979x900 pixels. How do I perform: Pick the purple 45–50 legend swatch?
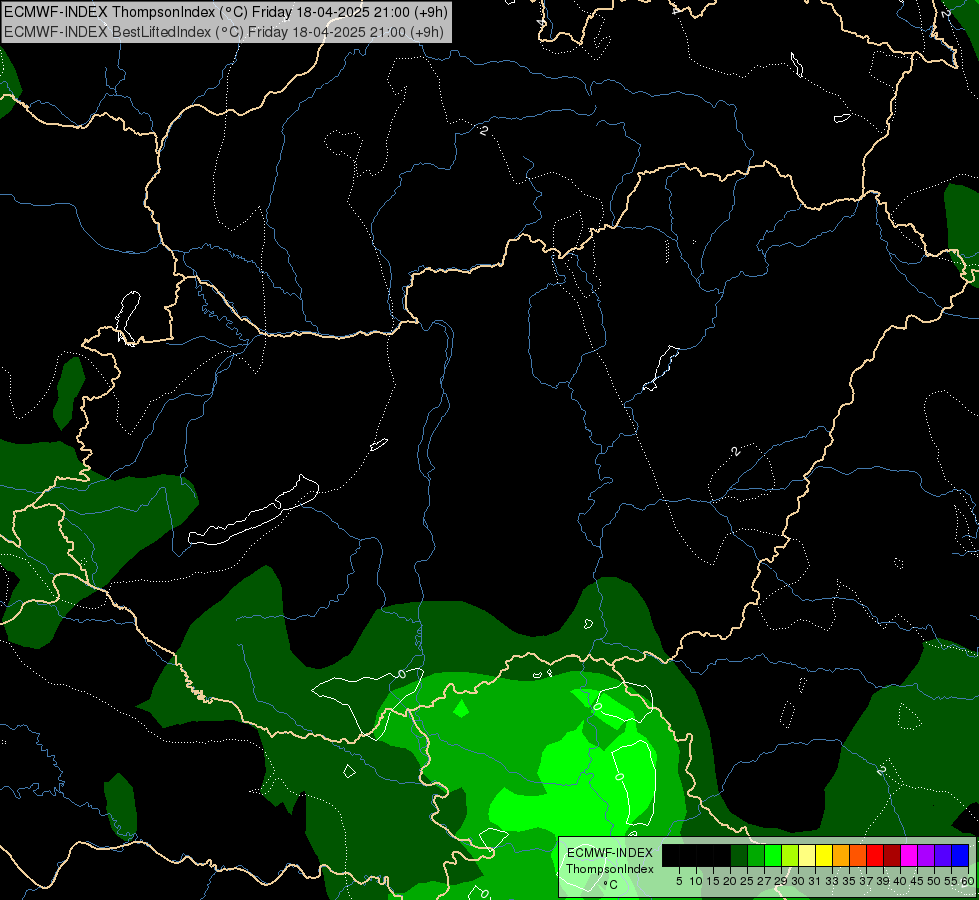[926, 855]
